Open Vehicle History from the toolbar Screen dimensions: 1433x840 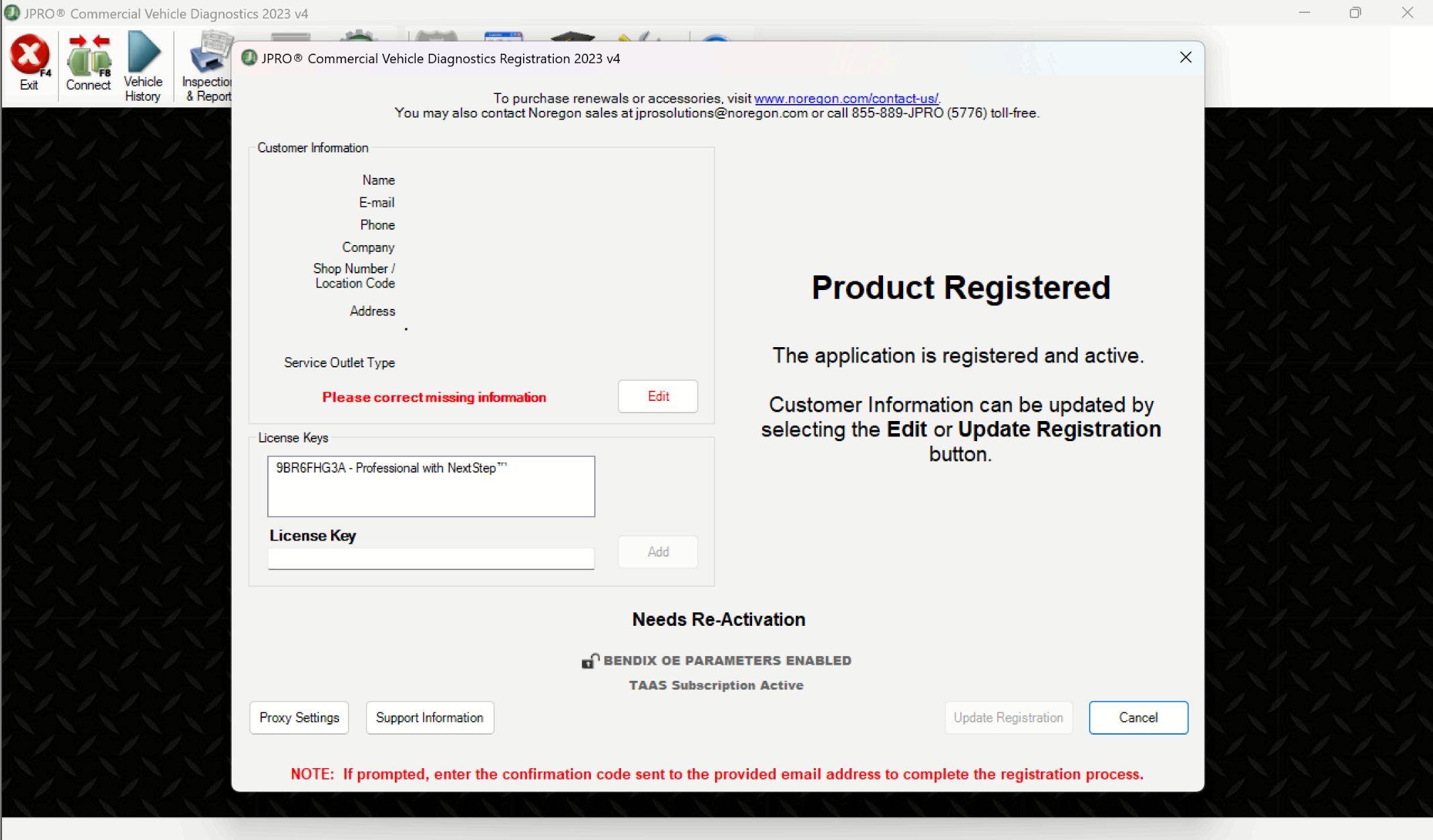click(x=143, y=66)
